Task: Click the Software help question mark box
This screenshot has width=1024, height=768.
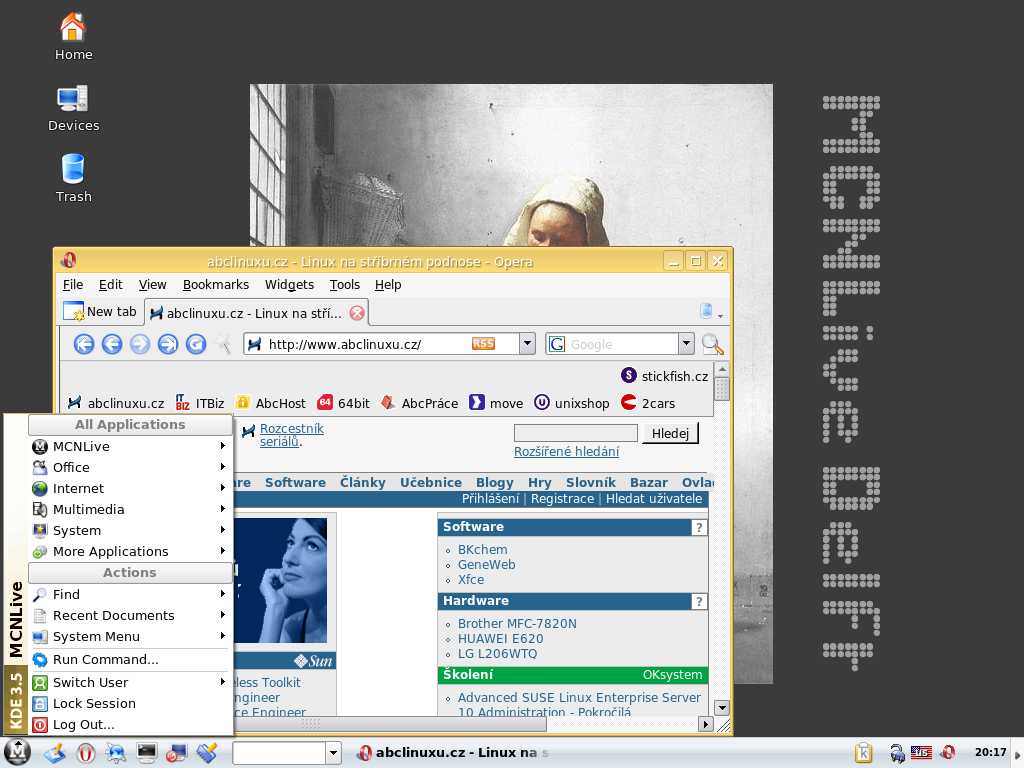Action: pyautogui.click(x=699, y=528)
